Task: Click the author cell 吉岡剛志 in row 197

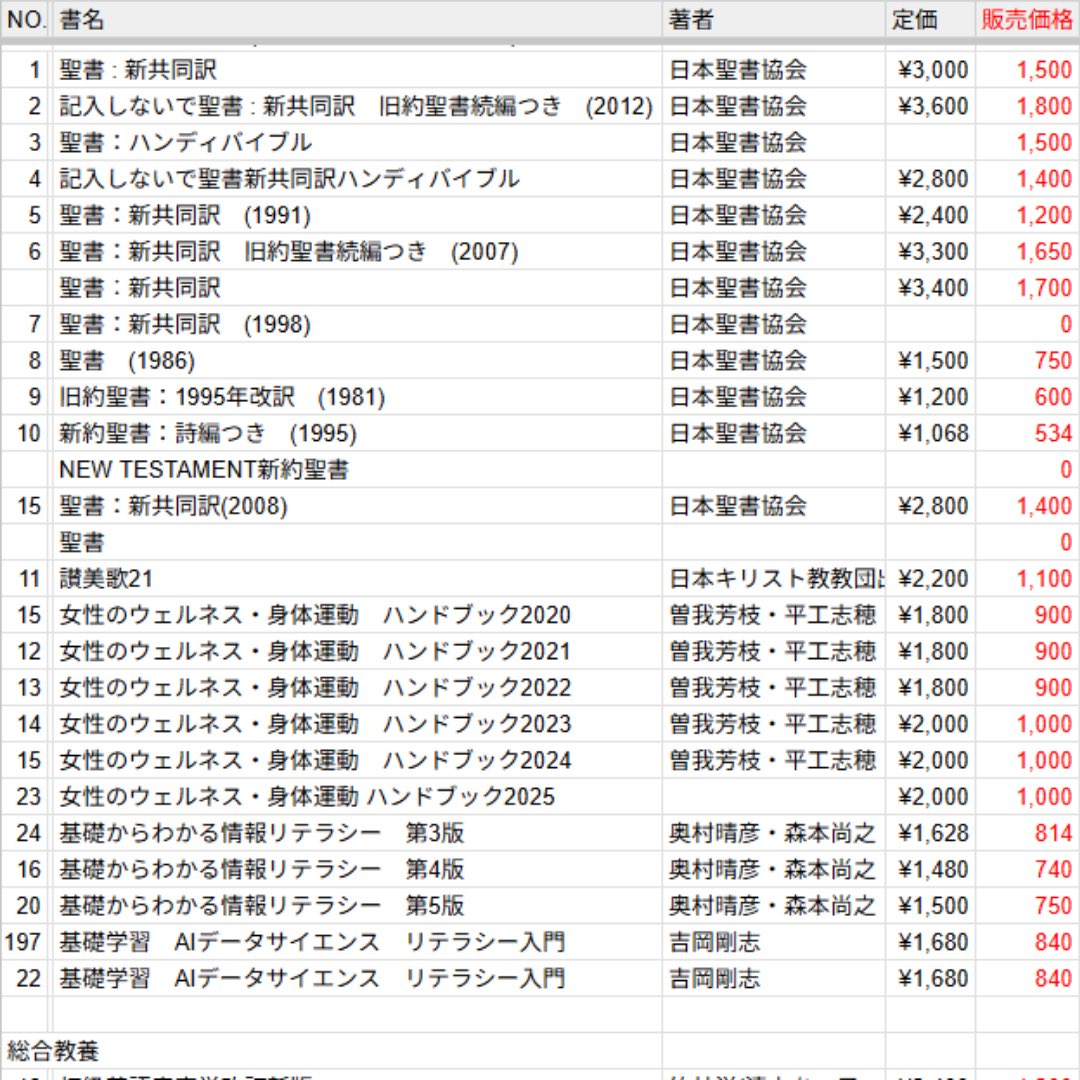Action: (773, 942)
